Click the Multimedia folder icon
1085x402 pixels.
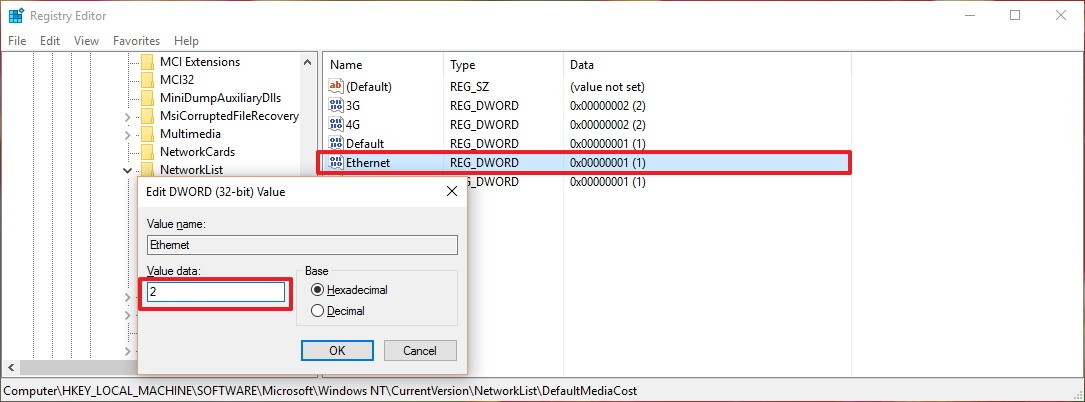(147, 134)
